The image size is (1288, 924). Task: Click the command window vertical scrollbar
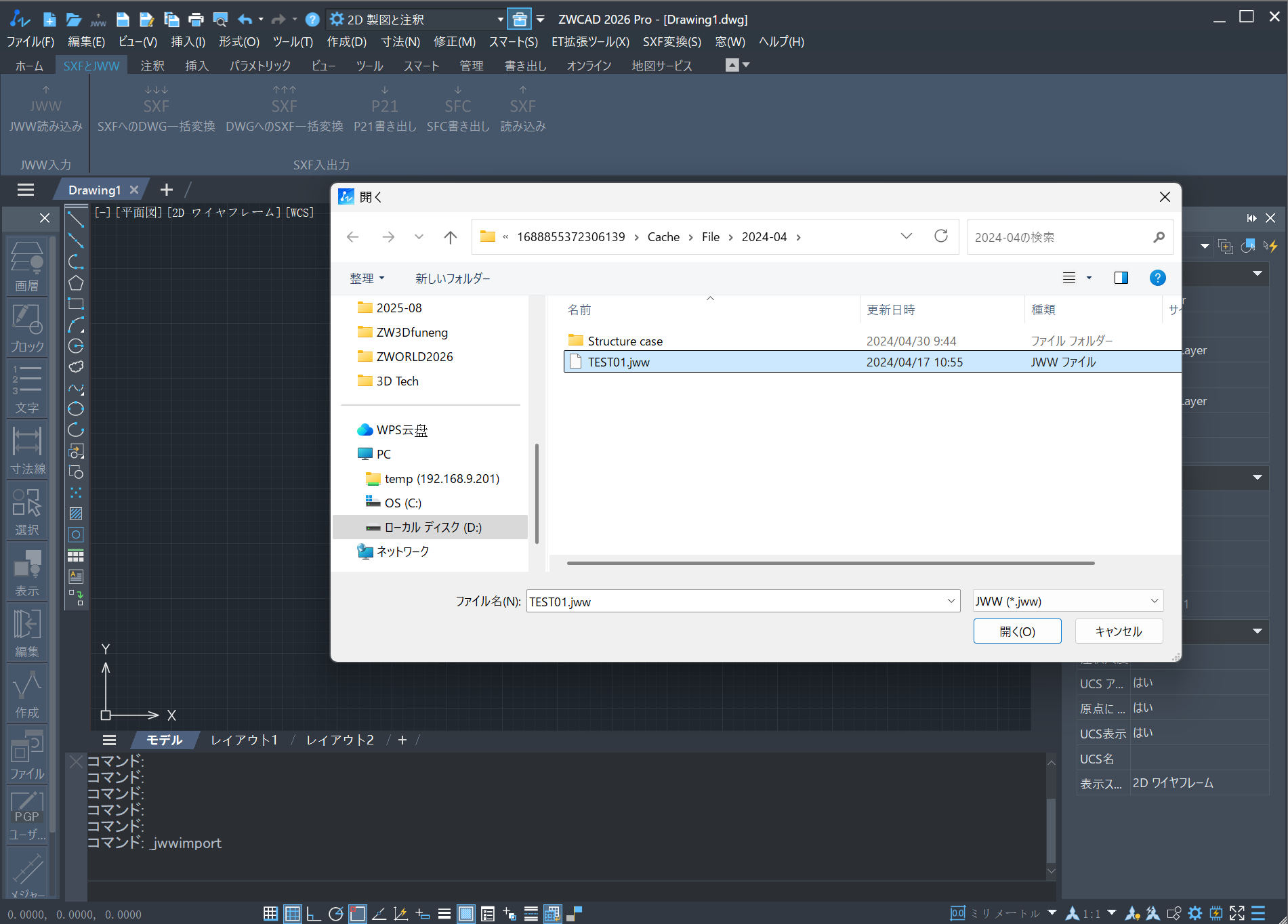1051,830
